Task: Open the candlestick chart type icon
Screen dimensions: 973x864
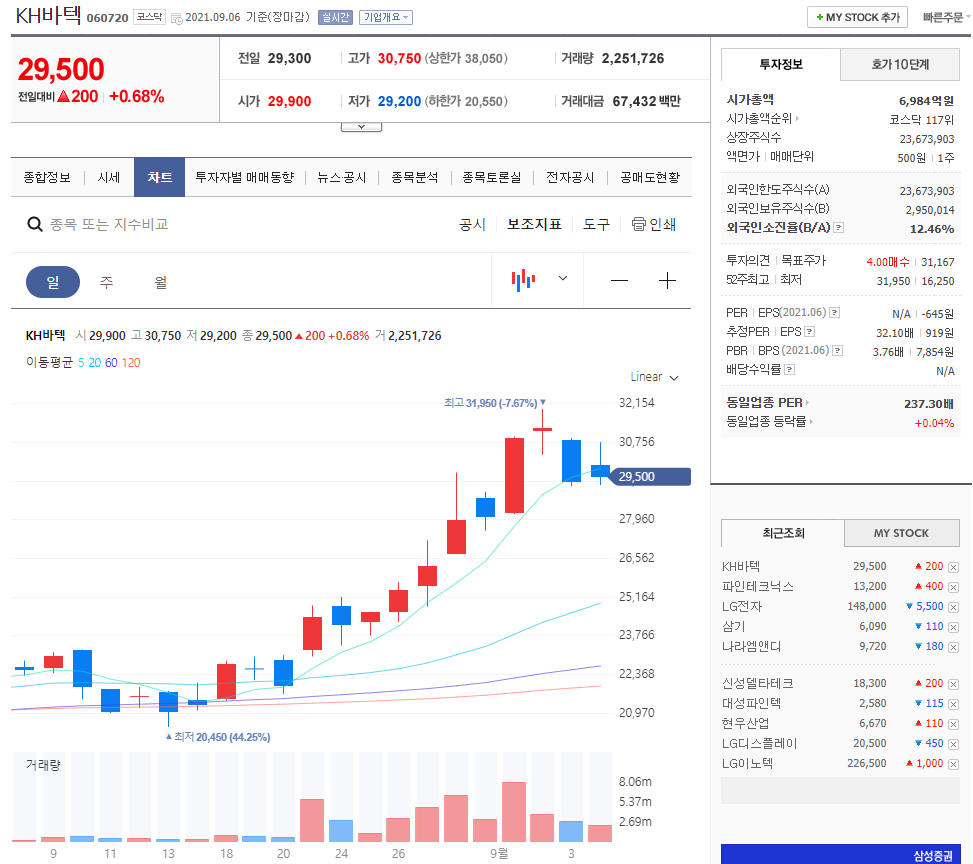Action: [523, 280]
